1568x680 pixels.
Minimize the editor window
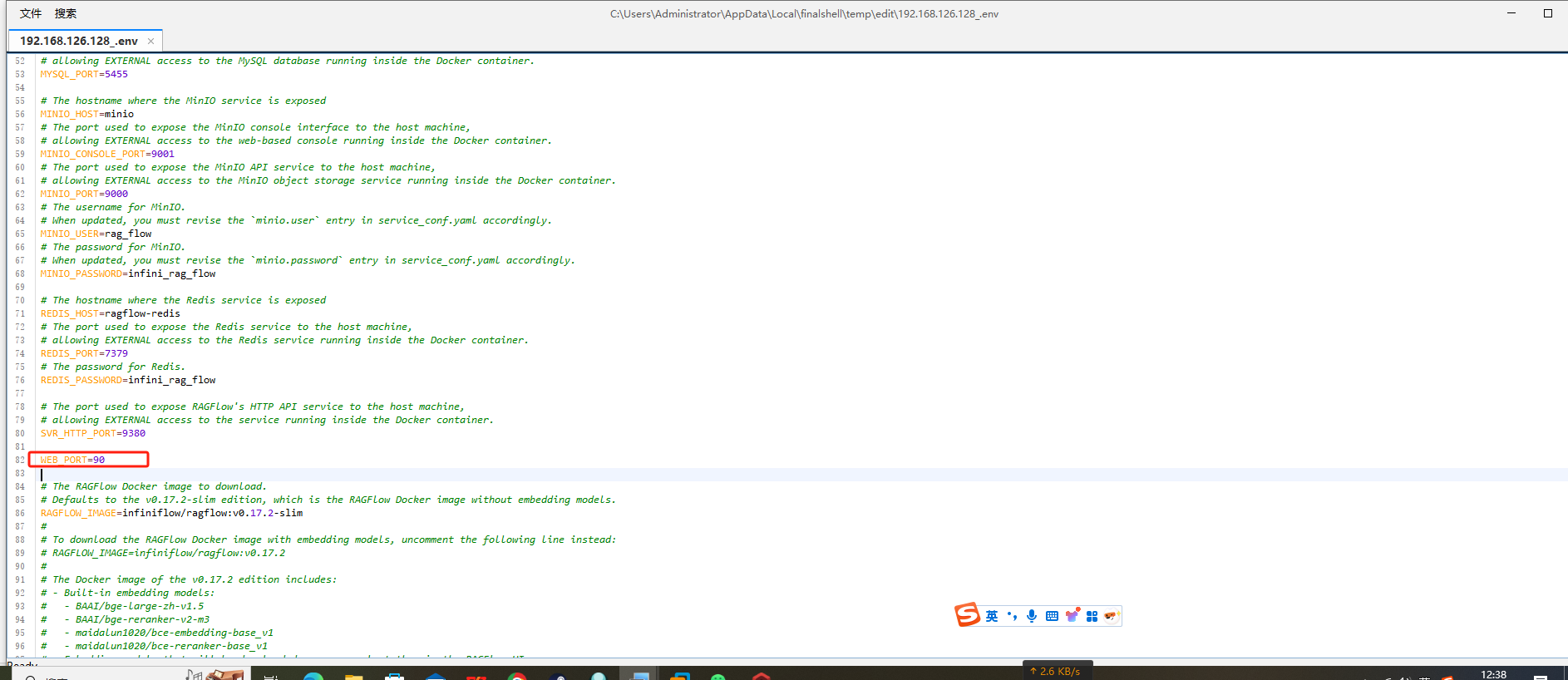1511,13
